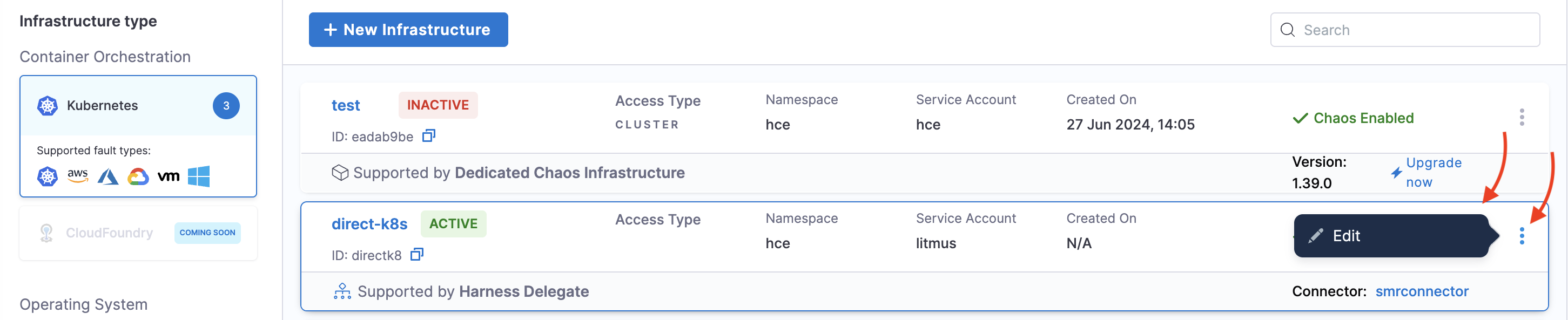Image resolution: width=1568 pixels, height=320 pixels.
Task: Click the VMware fault type icon
Action: pyautogui.click(x=169, y=176)
